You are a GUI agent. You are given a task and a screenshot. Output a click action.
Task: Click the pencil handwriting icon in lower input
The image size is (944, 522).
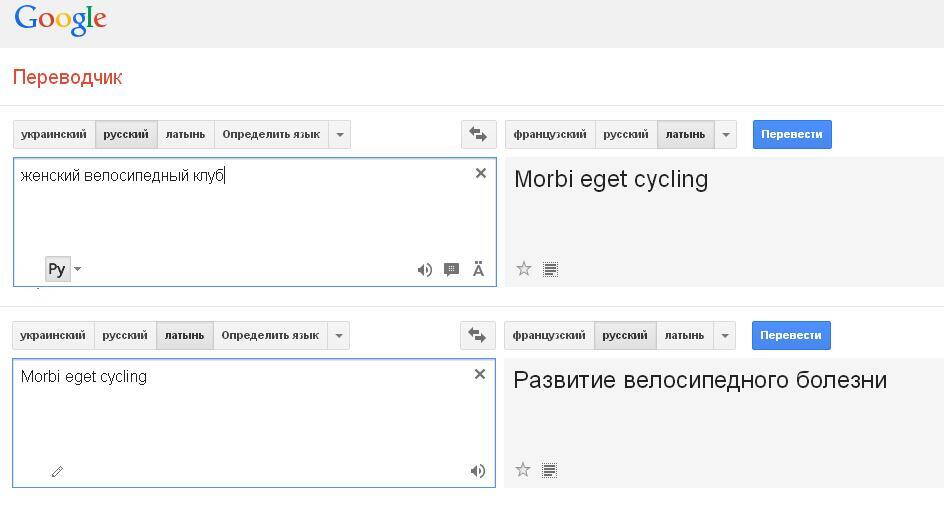pyautogui.click(x=57, y=471)
